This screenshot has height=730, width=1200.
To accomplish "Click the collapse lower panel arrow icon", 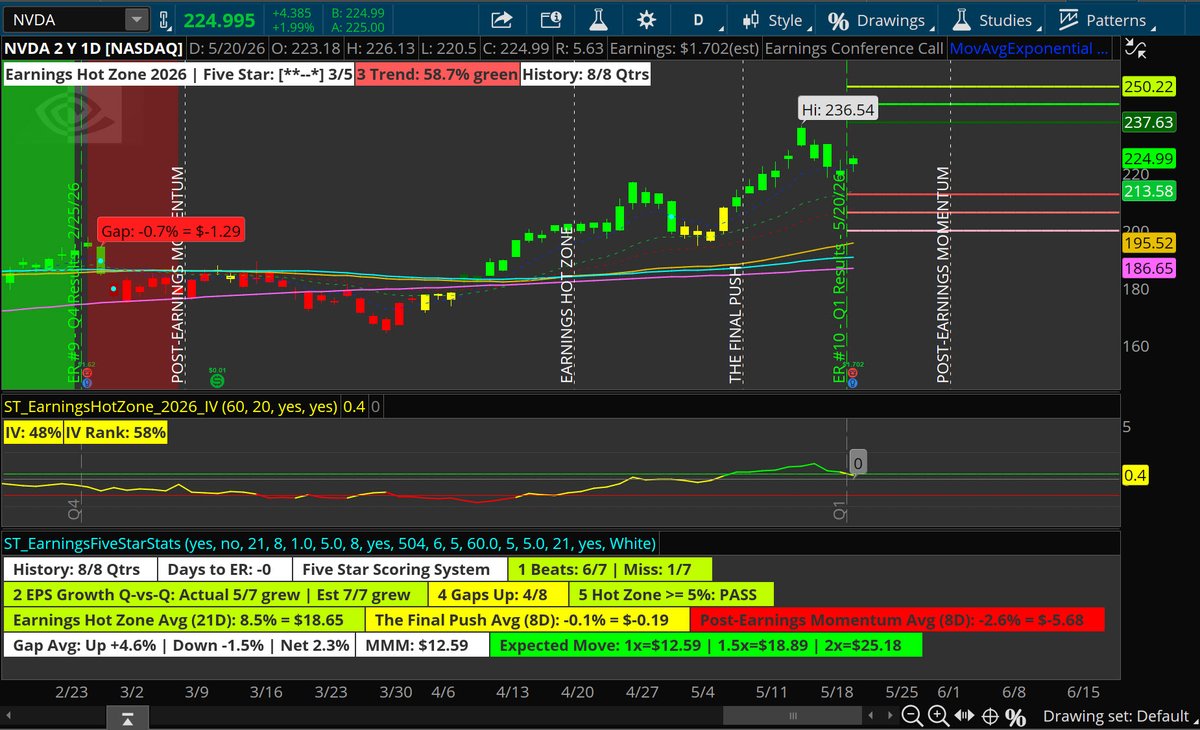I will pyautogui.click(x=126, y=718).
